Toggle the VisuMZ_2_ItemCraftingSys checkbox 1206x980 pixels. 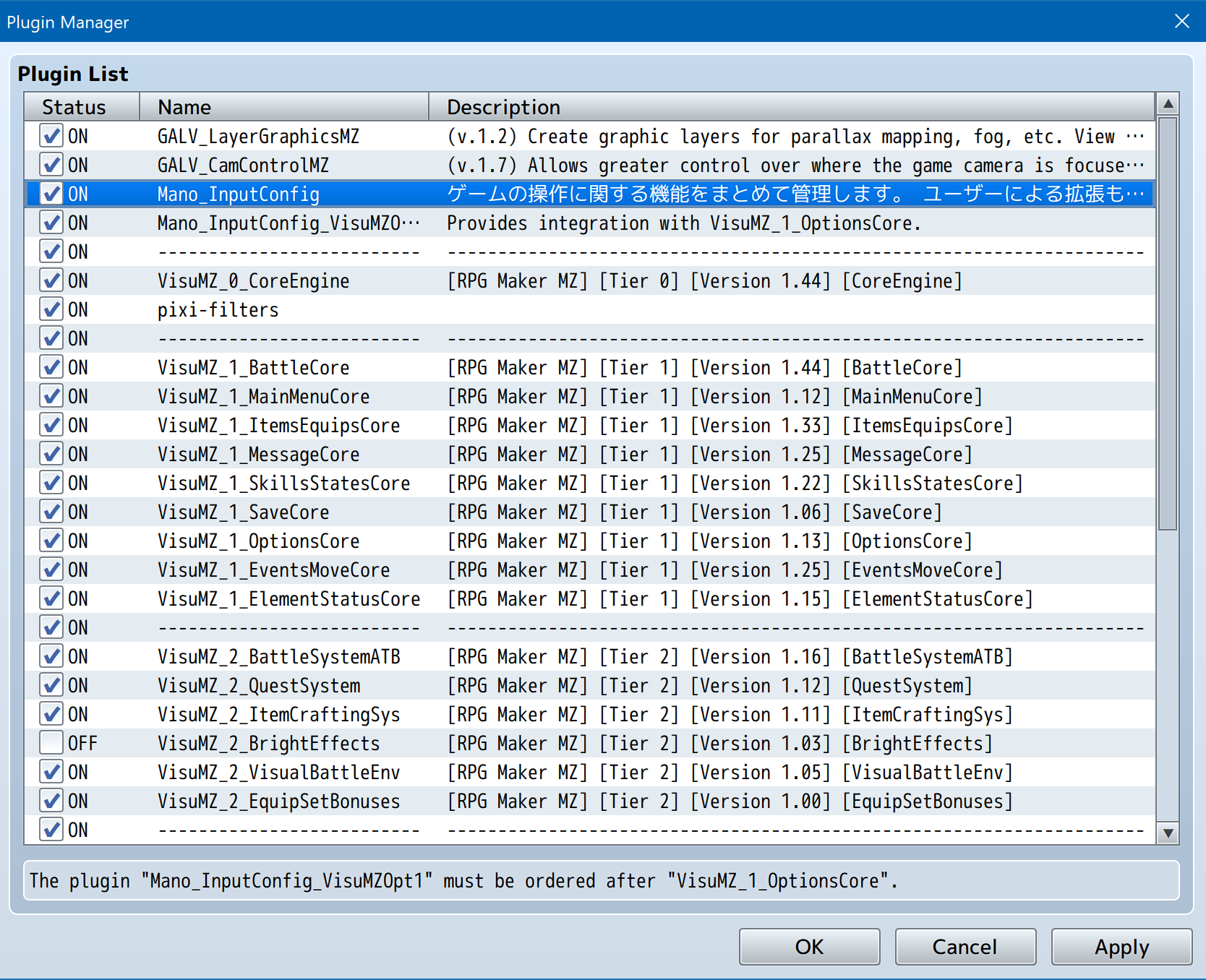point(51,714)
